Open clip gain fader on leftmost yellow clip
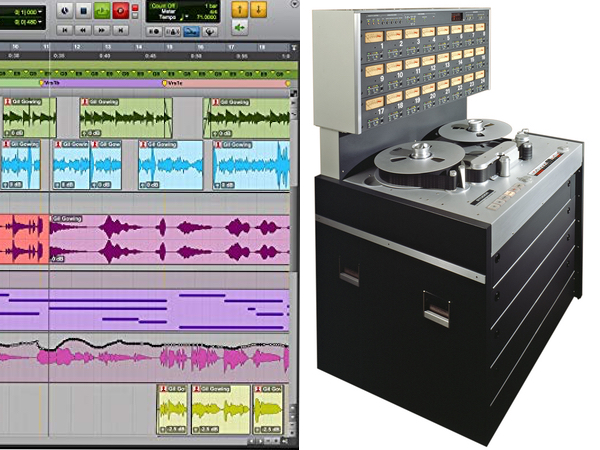Image resolution: width=600 pixels, height=450 pixels. pyautogui.click(x=162, y=429)
